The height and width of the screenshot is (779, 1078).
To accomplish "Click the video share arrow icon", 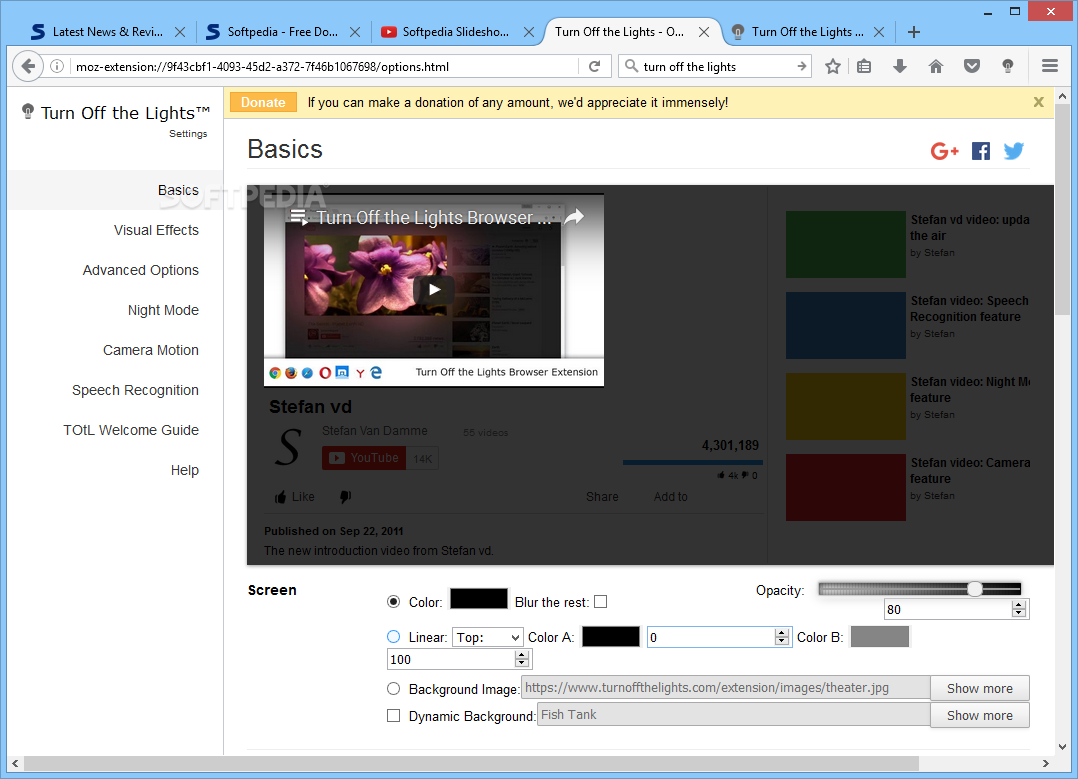I will click(574, 217).
